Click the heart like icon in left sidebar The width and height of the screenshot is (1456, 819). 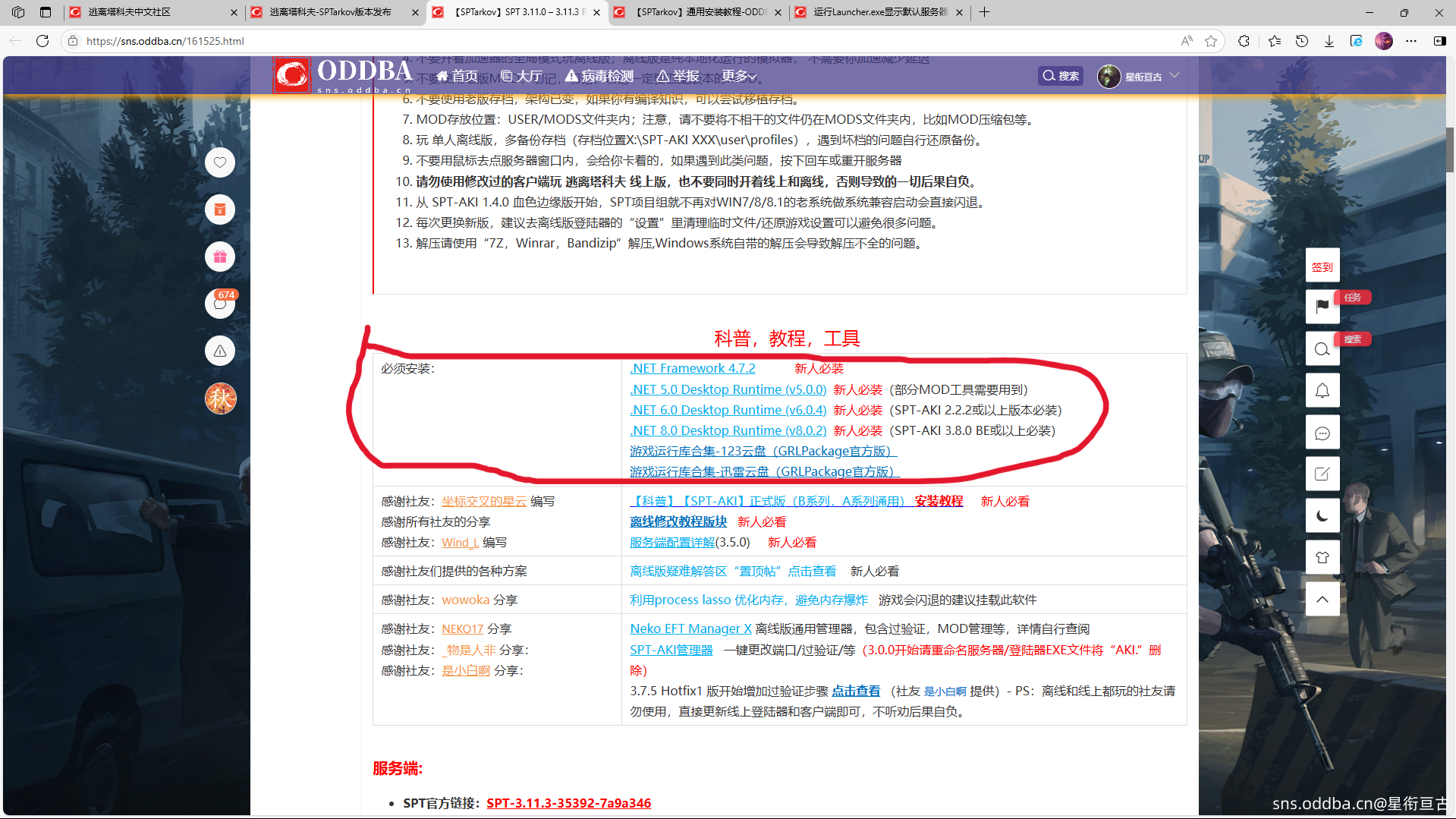tap(220, 162)
